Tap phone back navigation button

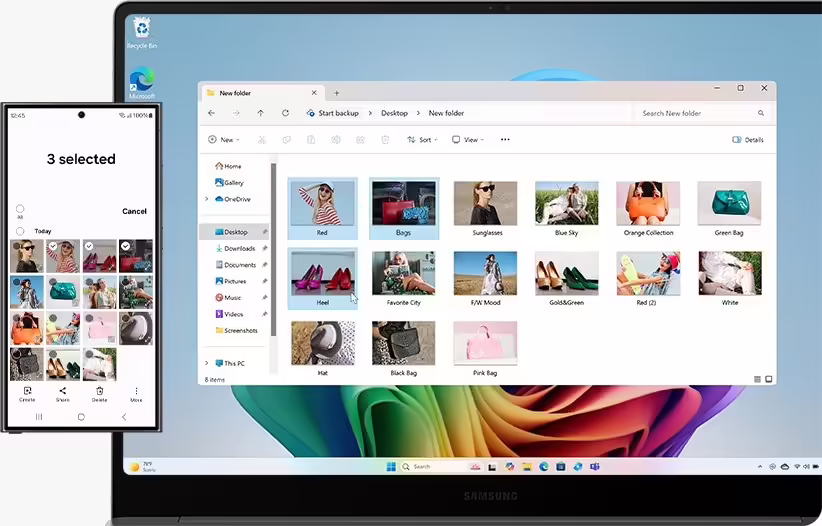[124, 417]
